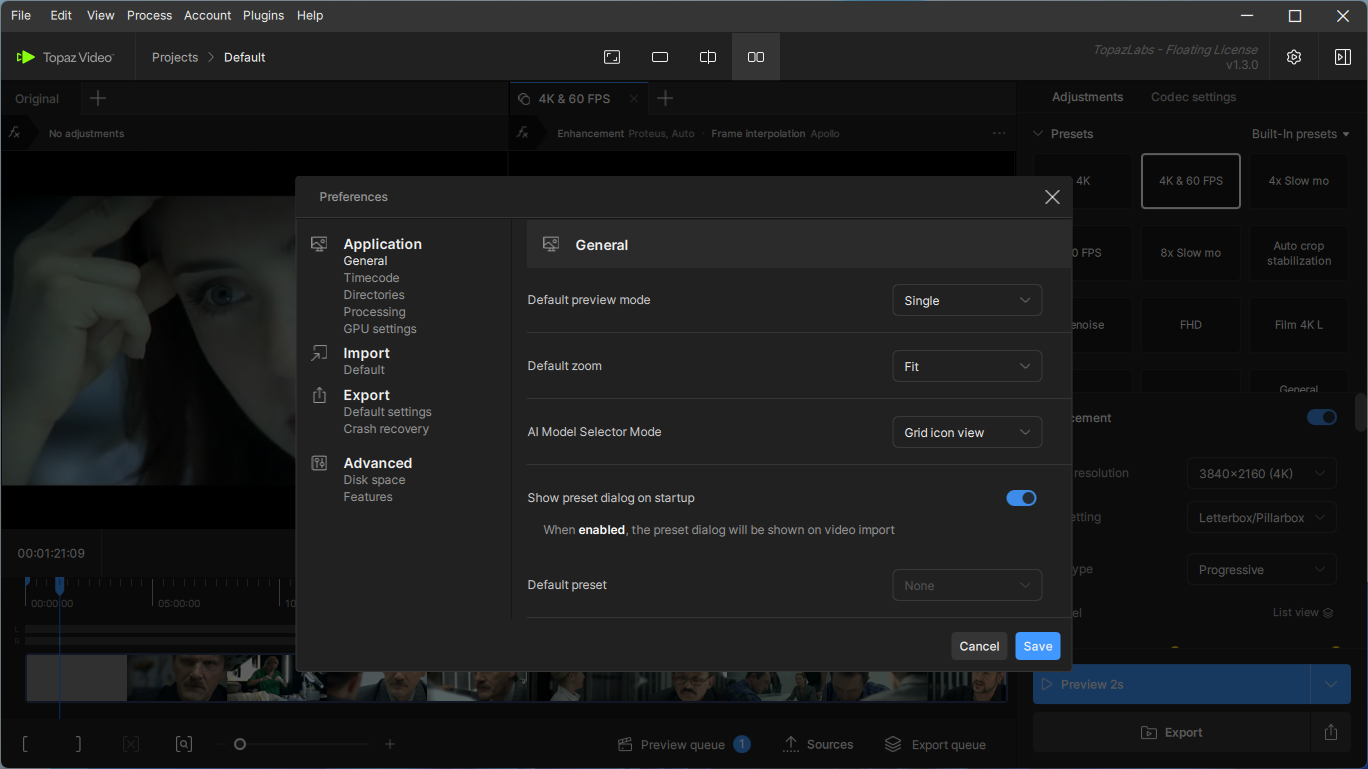Image resolution: width=1368 pixels, height=769 pixels.
Task: Open the Sources panel icon
Action: coord(791,744)
